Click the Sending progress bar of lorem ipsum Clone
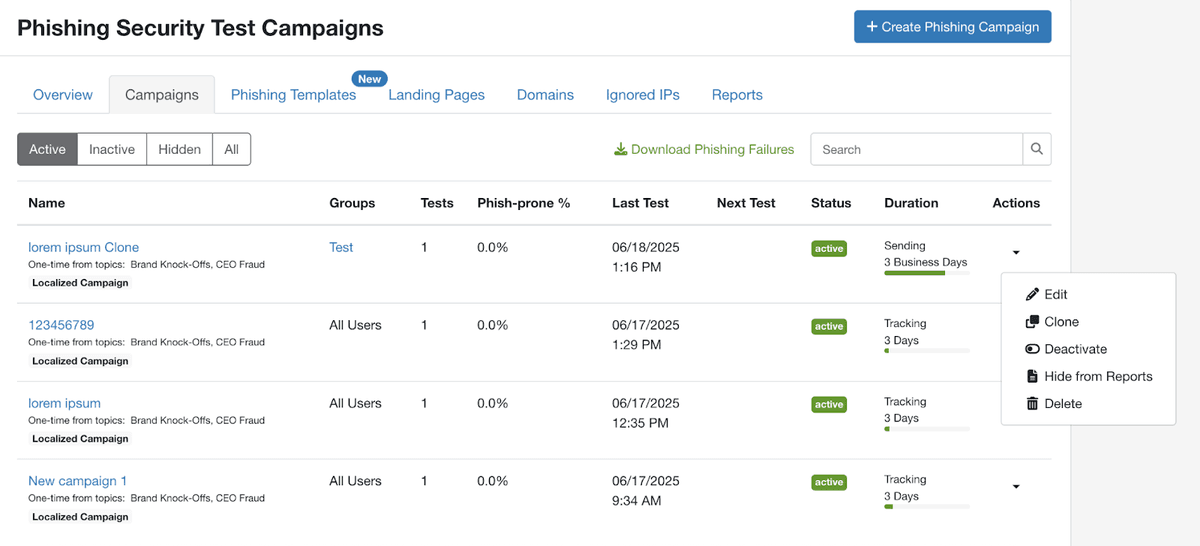The image size is (1200, 546). coord(927,273)
